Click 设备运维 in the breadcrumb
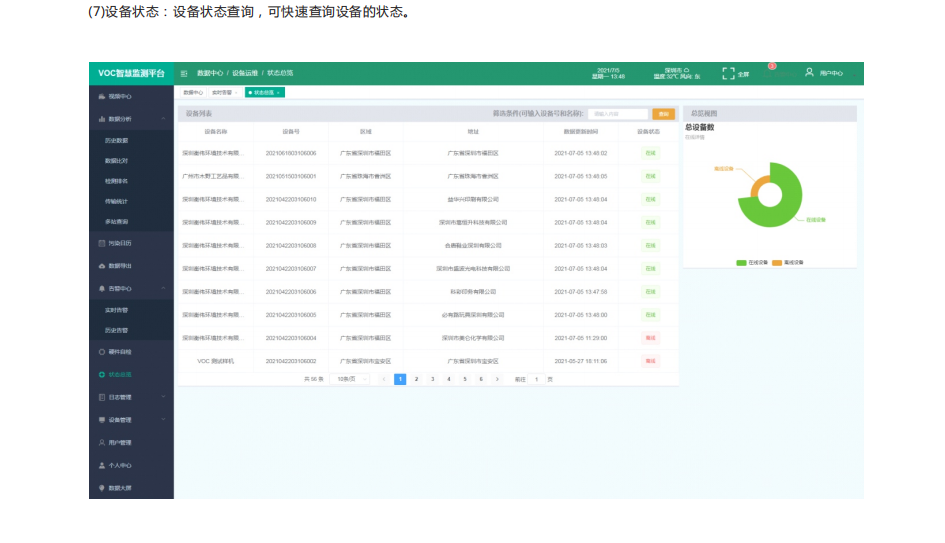 coord(245,74)
